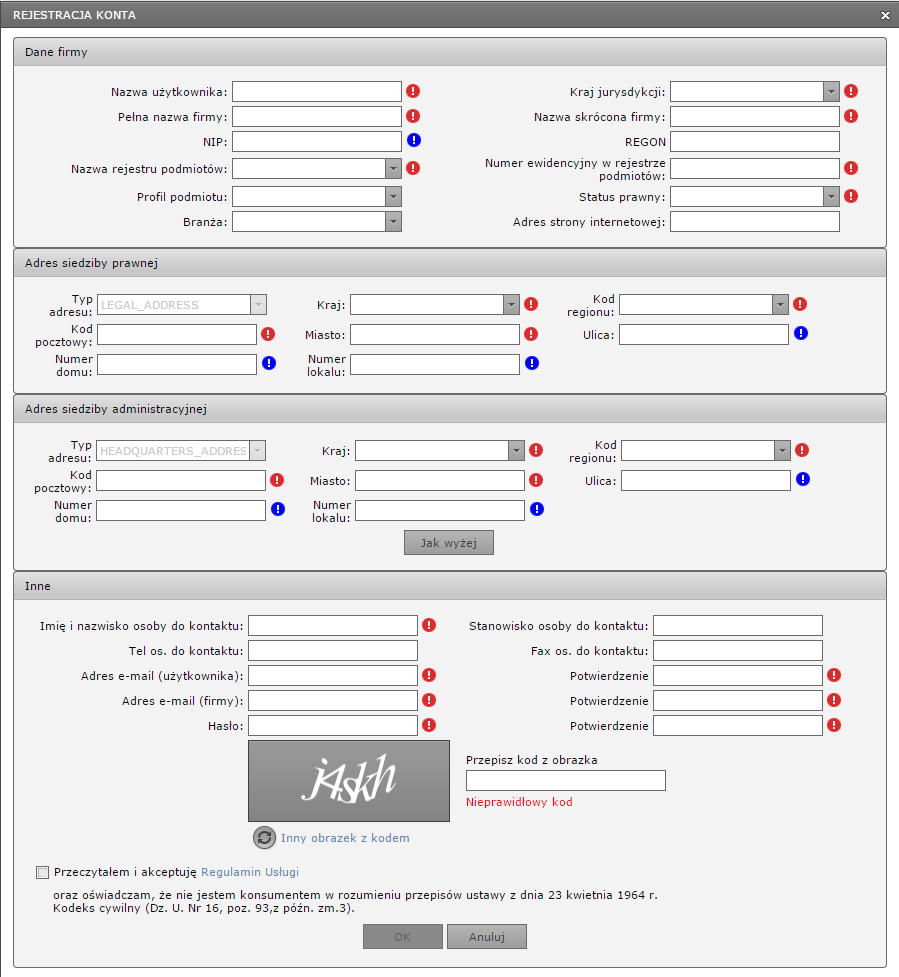Expand the Nazwa rejestru podmiotów dropdown

click(393, 168)
